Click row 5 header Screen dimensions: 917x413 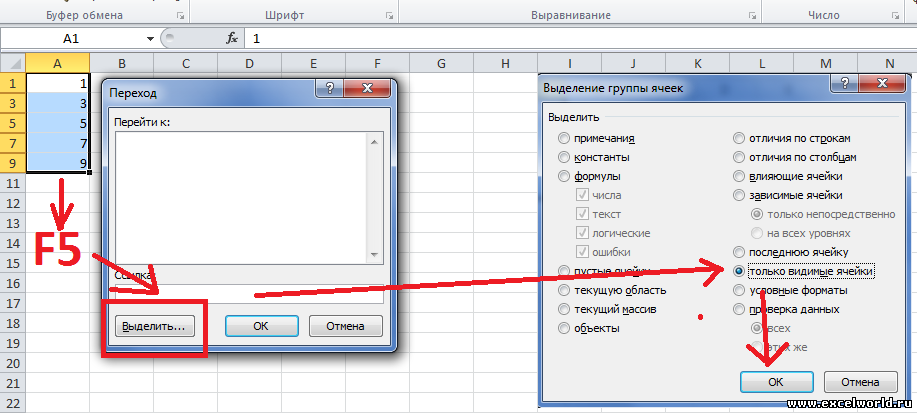pos(13,123)
